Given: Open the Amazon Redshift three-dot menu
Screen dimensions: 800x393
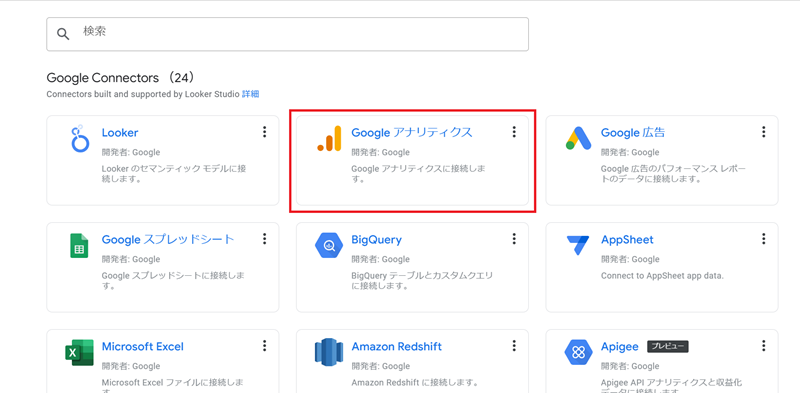Looking at the screenshot, I should click(x=514, y=346).
